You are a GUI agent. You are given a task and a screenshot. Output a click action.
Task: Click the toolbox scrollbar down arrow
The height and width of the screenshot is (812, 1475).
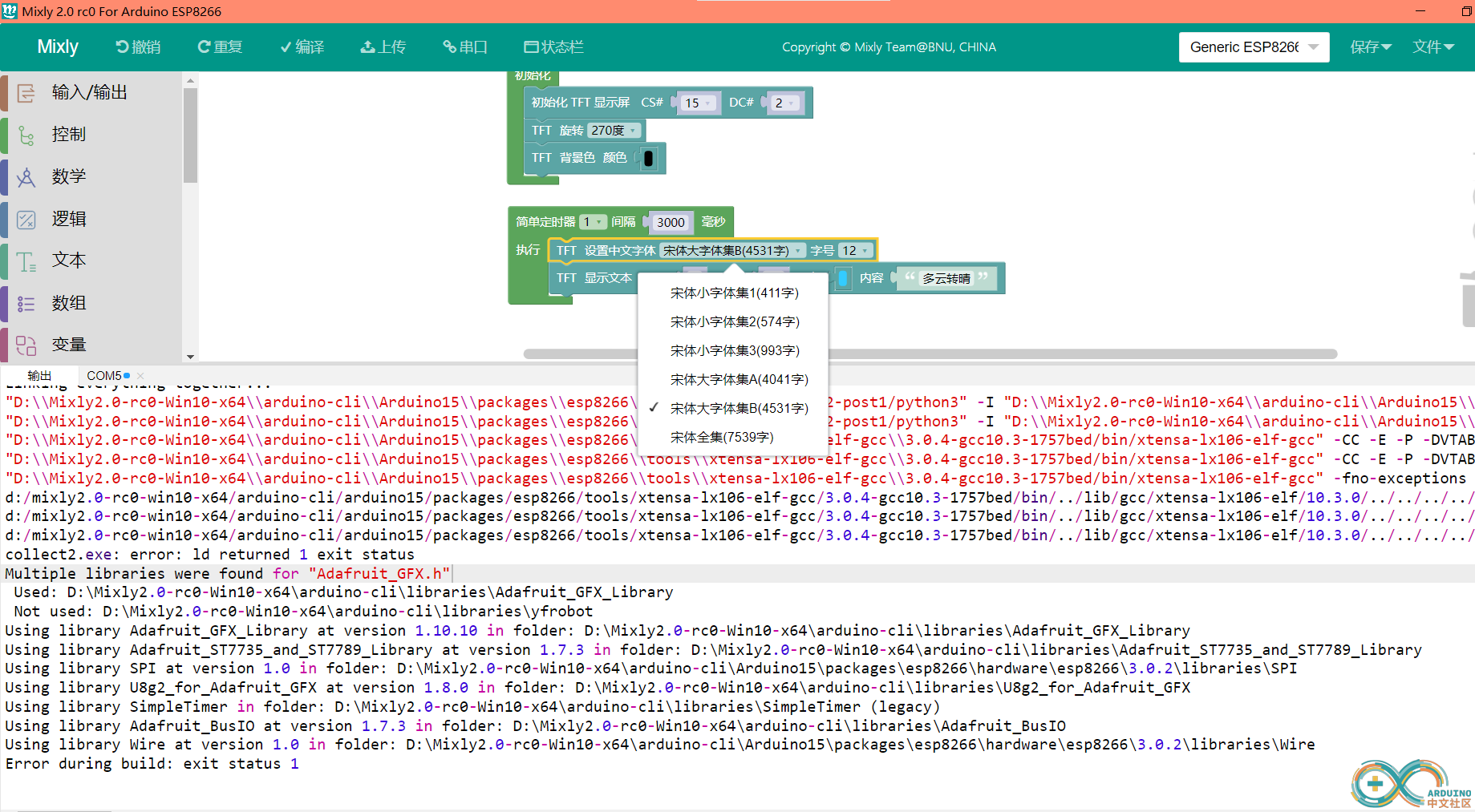pos(190,357)
